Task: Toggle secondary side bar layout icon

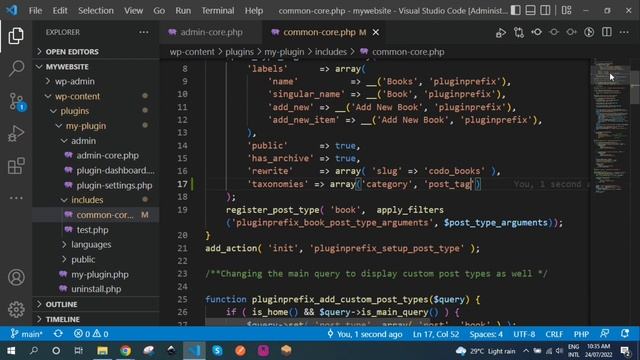Action: [545, 10]
